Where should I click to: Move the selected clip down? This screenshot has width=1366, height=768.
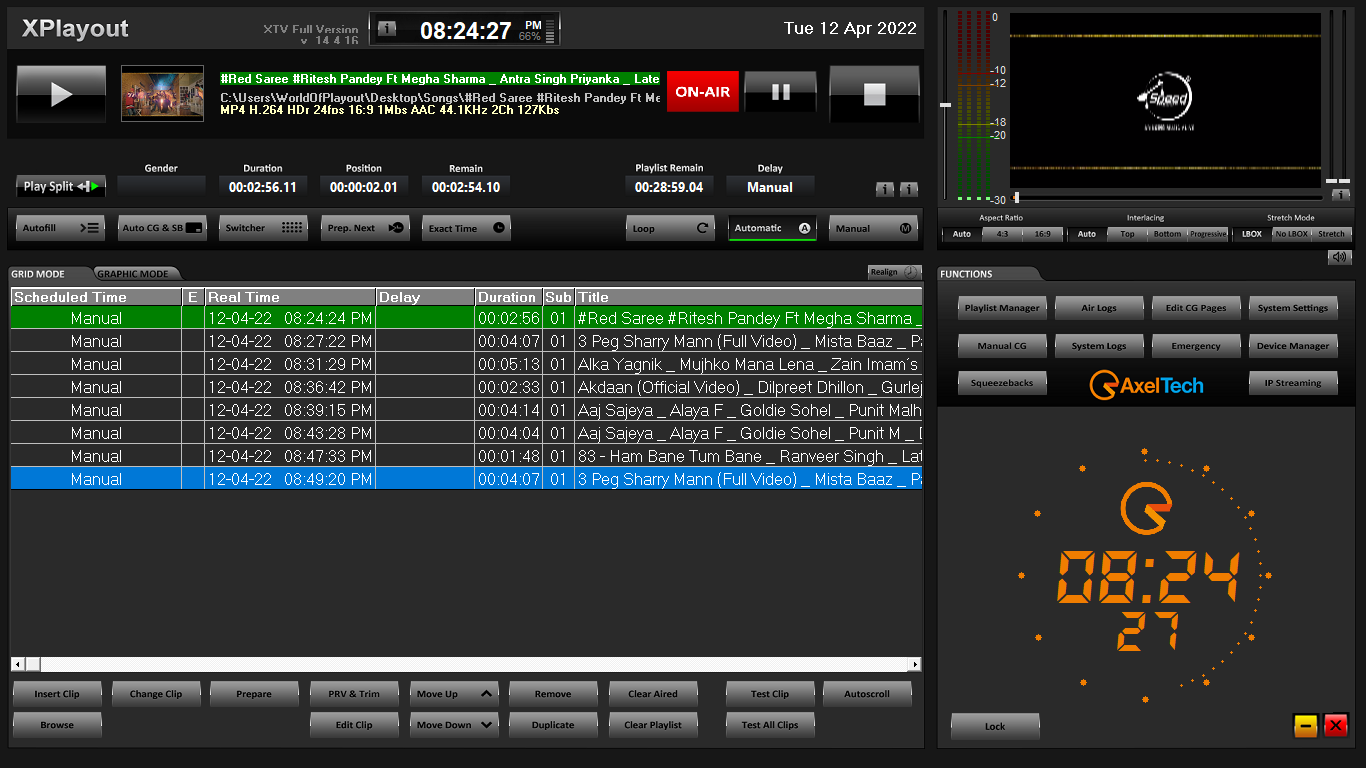(x=454, y=725)
